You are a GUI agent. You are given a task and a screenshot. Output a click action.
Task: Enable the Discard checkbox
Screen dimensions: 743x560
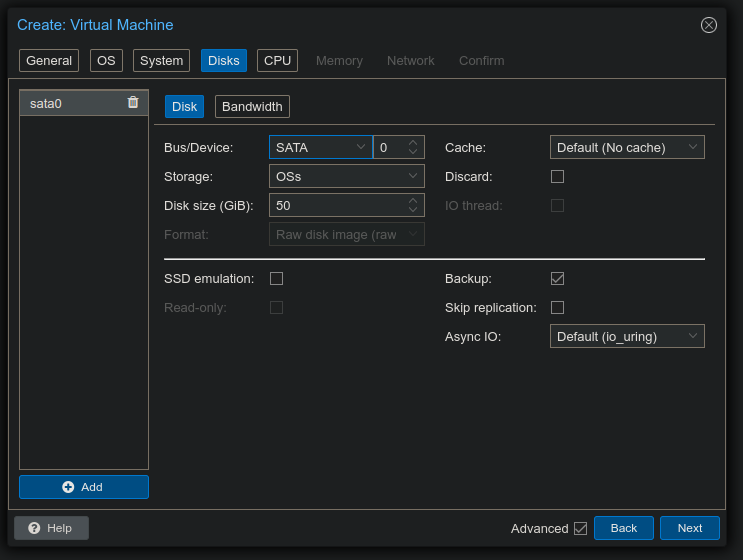point(558,176)
